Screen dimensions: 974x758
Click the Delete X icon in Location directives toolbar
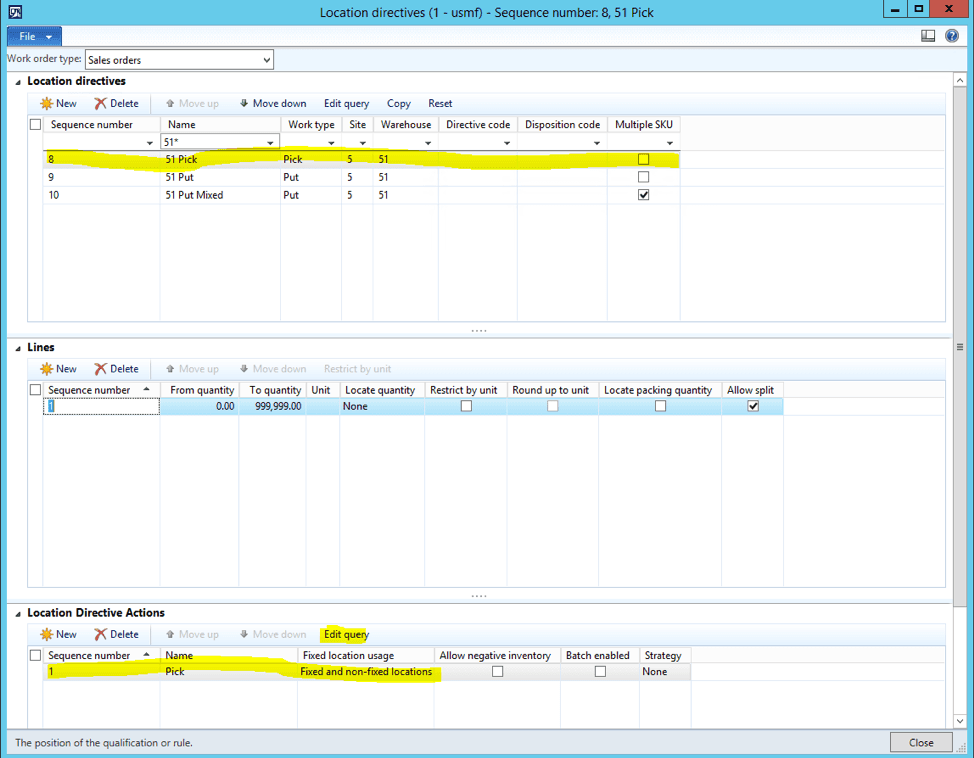tap(101, 104)
